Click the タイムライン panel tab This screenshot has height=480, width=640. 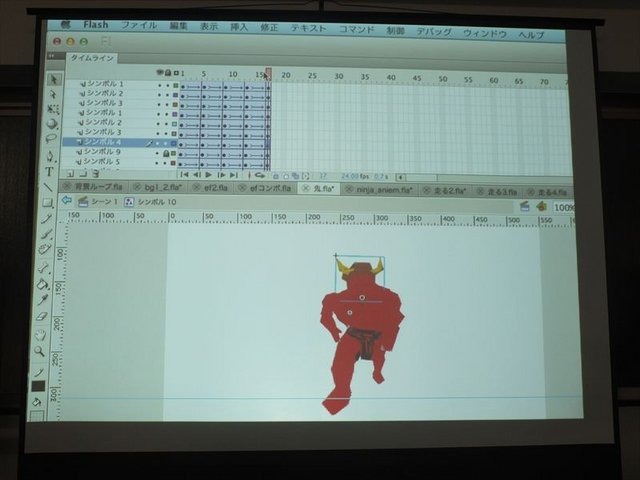click(92, 58)
